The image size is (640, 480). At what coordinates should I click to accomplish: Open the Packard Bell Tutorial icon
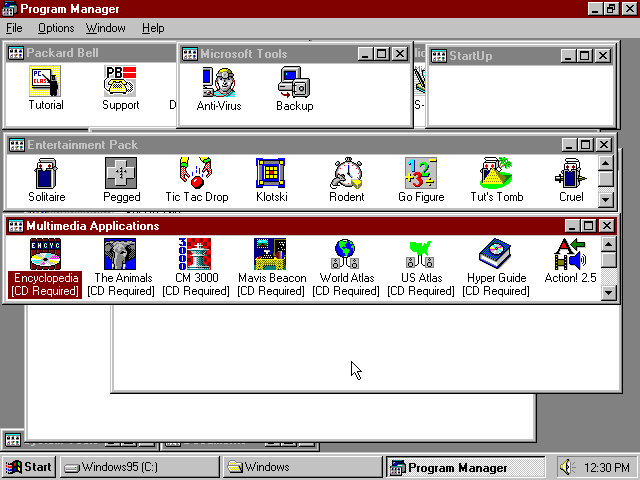click(45, 81)
